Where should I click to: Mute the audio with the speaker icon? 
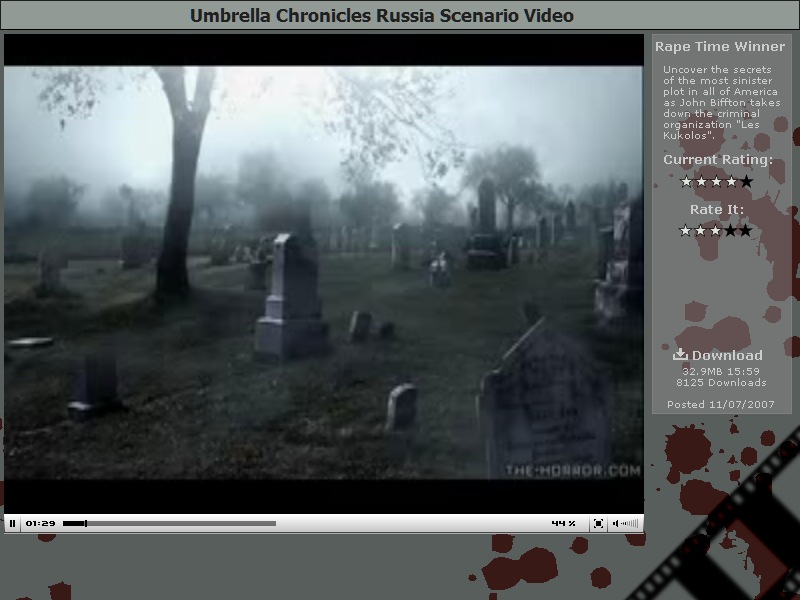pos(616,523)
